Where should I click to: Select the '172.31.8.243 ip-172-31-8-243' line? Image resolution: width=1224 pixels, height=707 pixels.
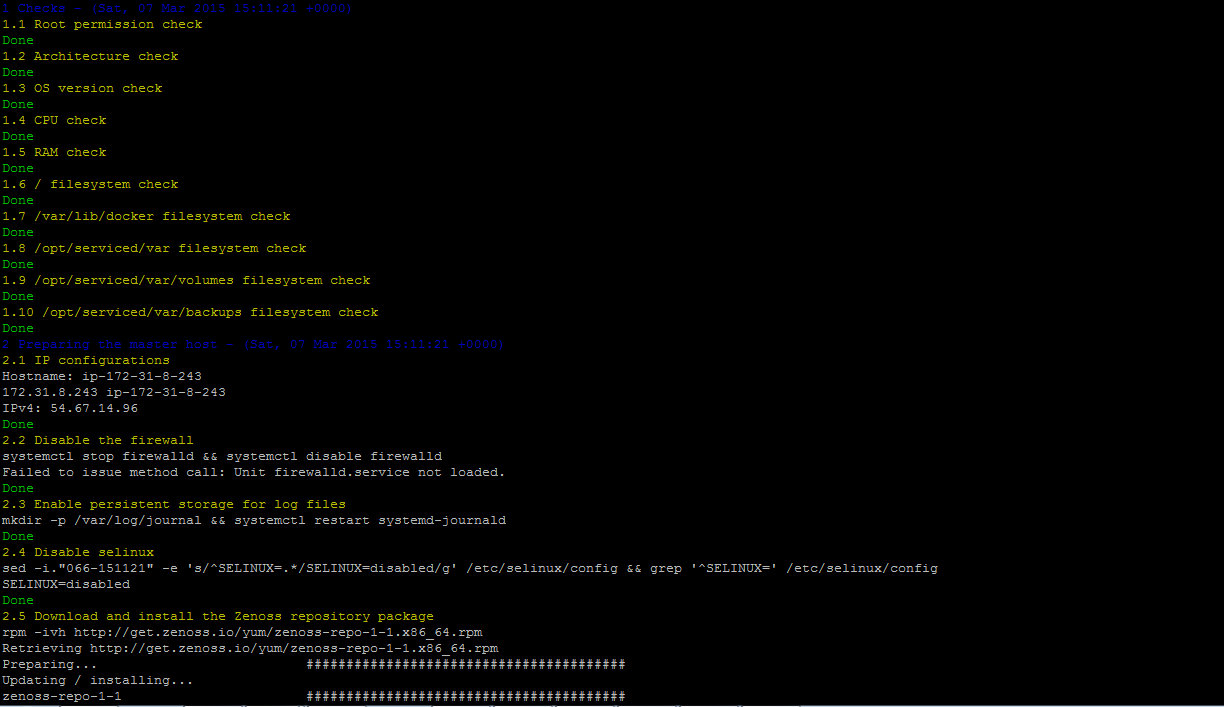(114, 392)
